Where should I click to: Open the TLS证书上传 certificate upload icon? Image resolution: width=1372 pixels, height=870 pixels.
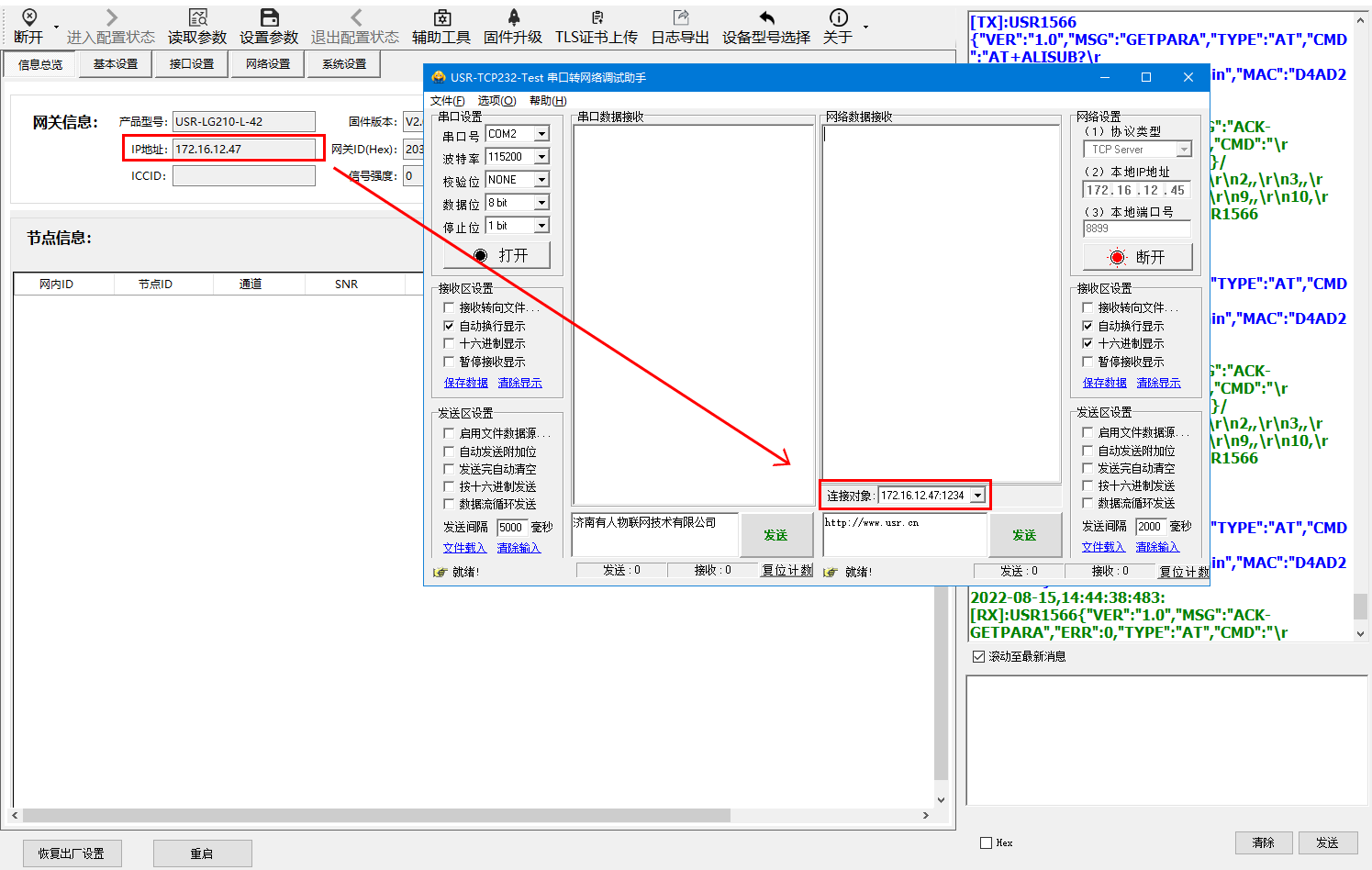coord(597,18)
